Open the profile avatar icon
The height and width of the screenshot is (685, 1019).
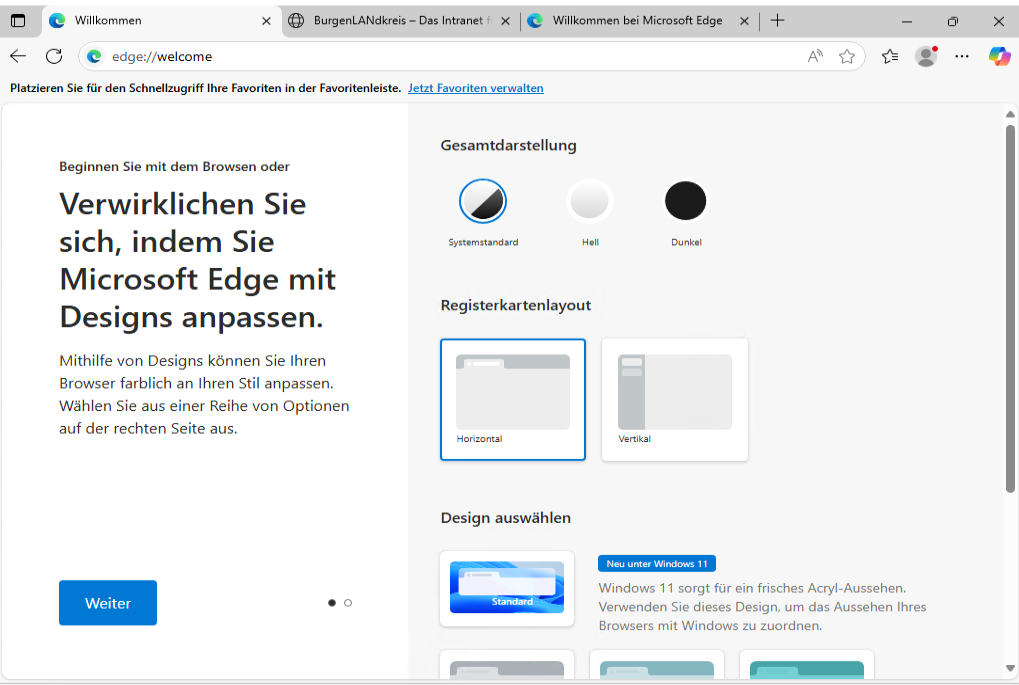(x=926, y=57)
